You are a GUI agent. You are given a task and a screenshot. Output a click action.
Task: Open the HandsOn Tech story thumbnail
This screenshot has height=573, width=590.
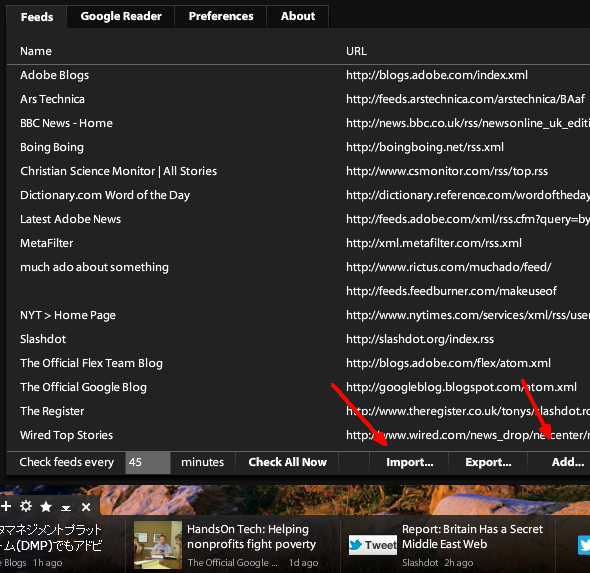(158, 545)
